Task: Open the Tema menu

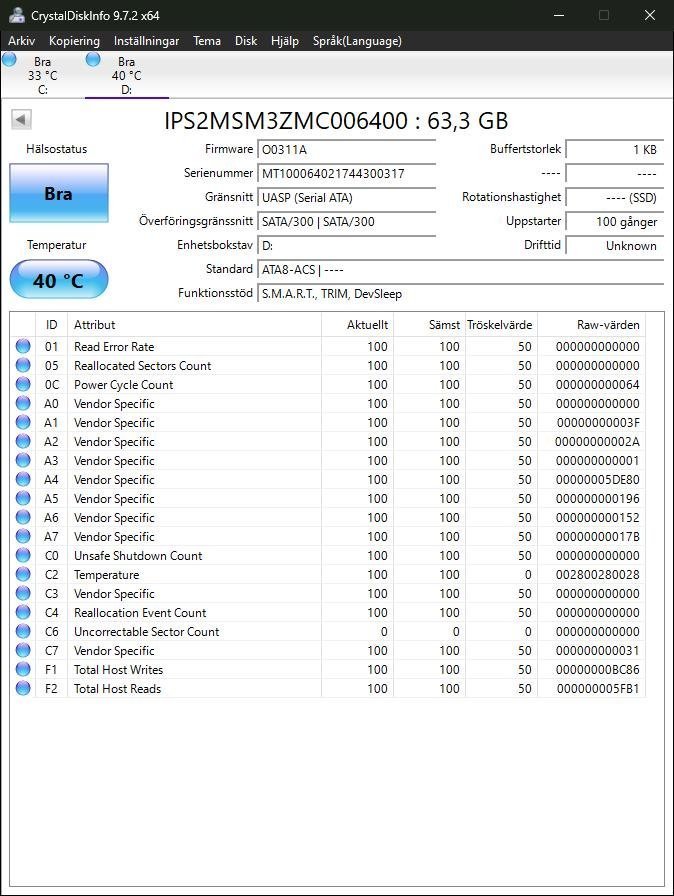Action: coord(207,41)
